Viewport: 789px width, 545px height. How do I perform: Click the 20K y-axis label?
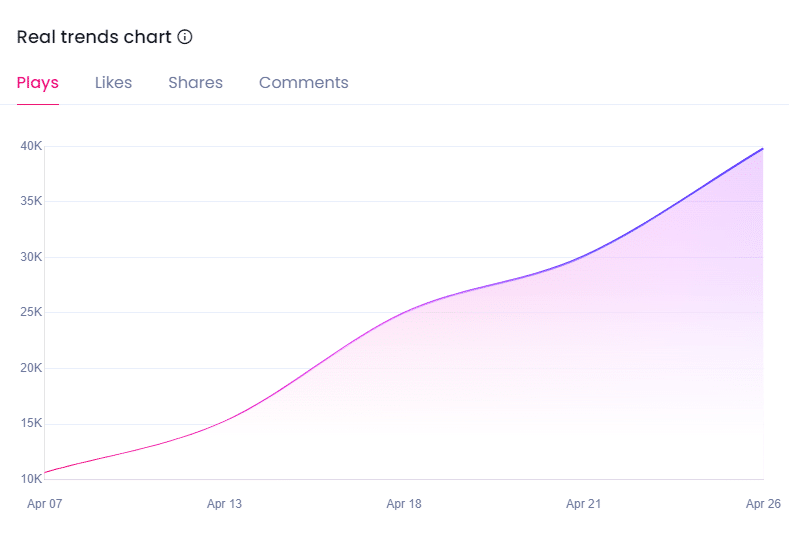coord(31,368)
